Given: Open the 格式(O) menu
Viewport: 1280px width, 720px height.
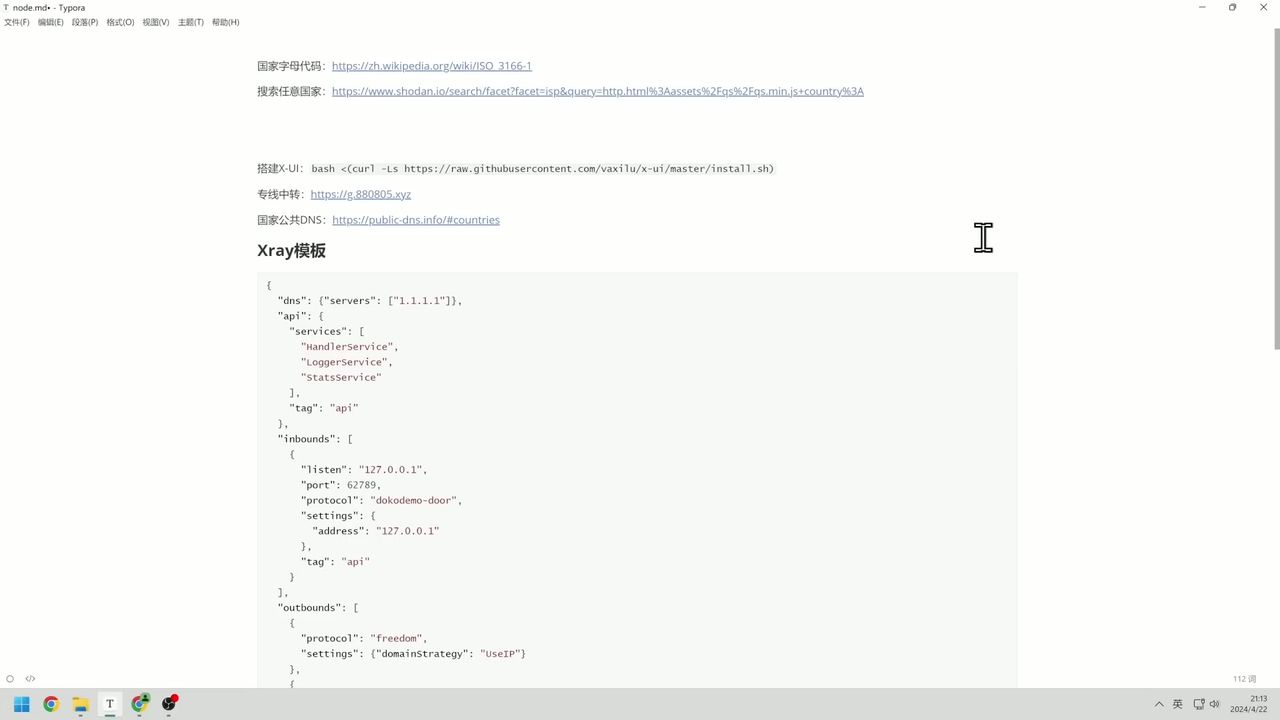Looking at the screenshot, I should point(120,22).
